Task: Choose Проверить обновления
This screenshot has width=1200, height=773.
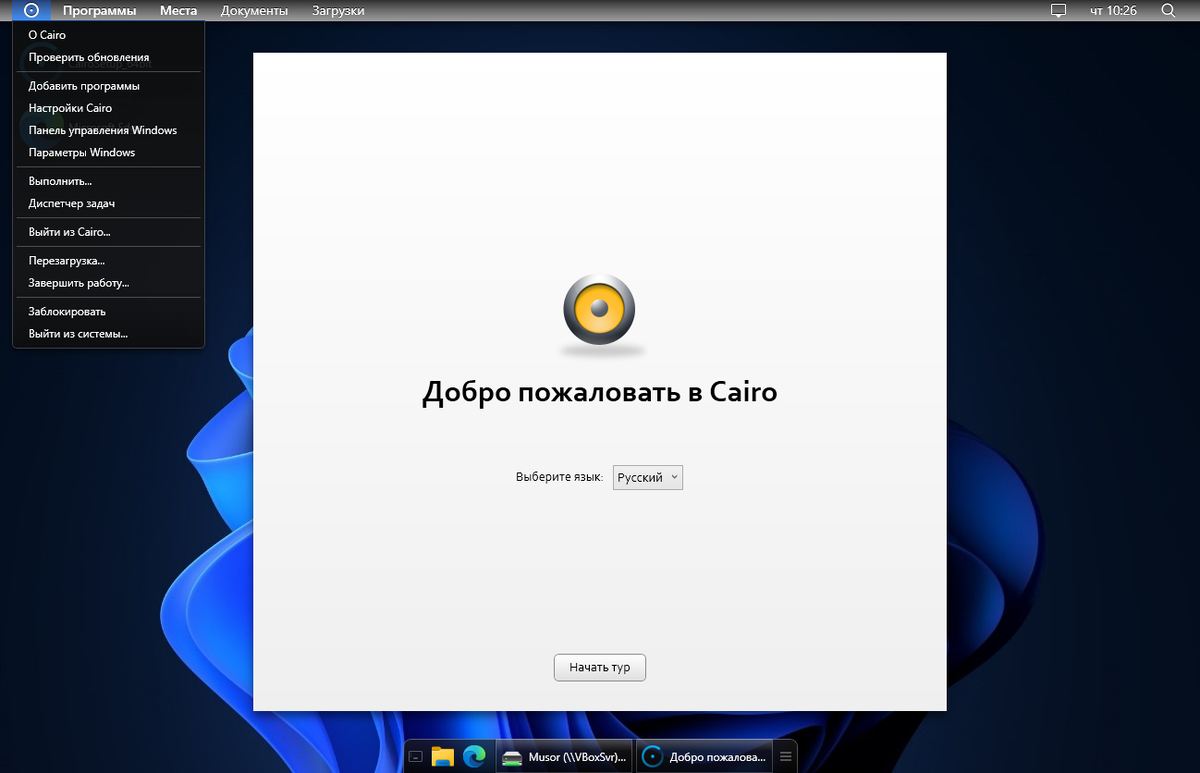Action: pos(108,57)
